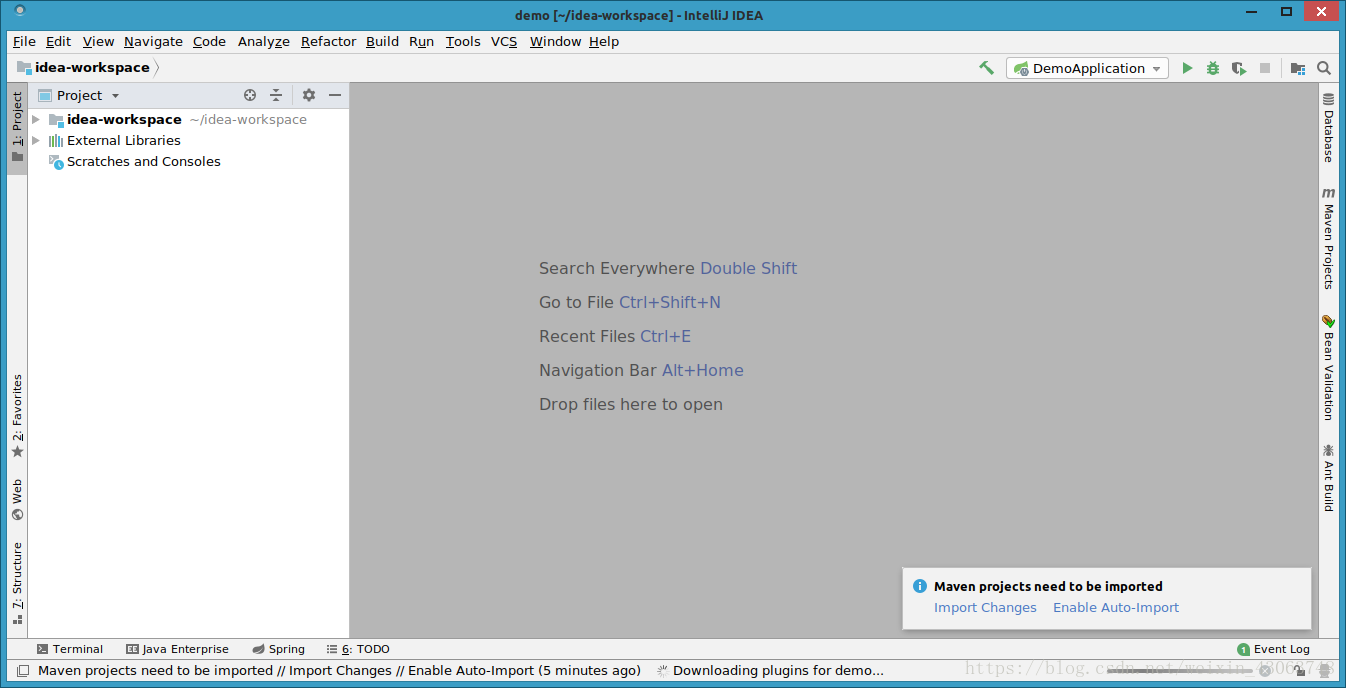Click the Maven import status bar message
This screenshot has width=1346, height=688.
coord(339,671)
